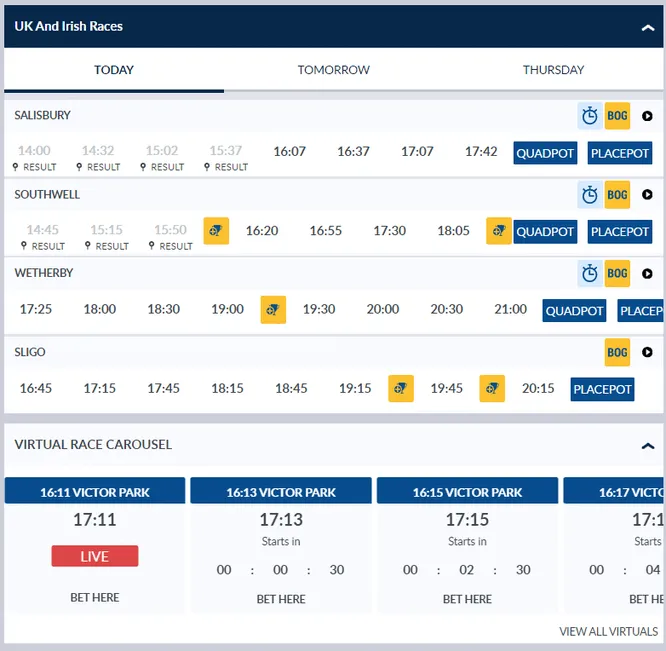The image size is (666, 651).
Task: Switch to the TOMORROW tab
Action: [333, 70]
